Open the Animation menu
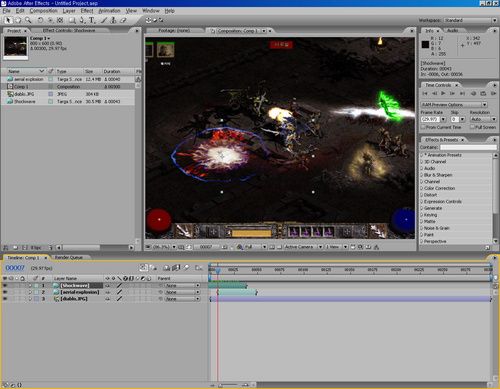Screen dimensions: 500x389 pyautogui.click(x=109, y=11)
